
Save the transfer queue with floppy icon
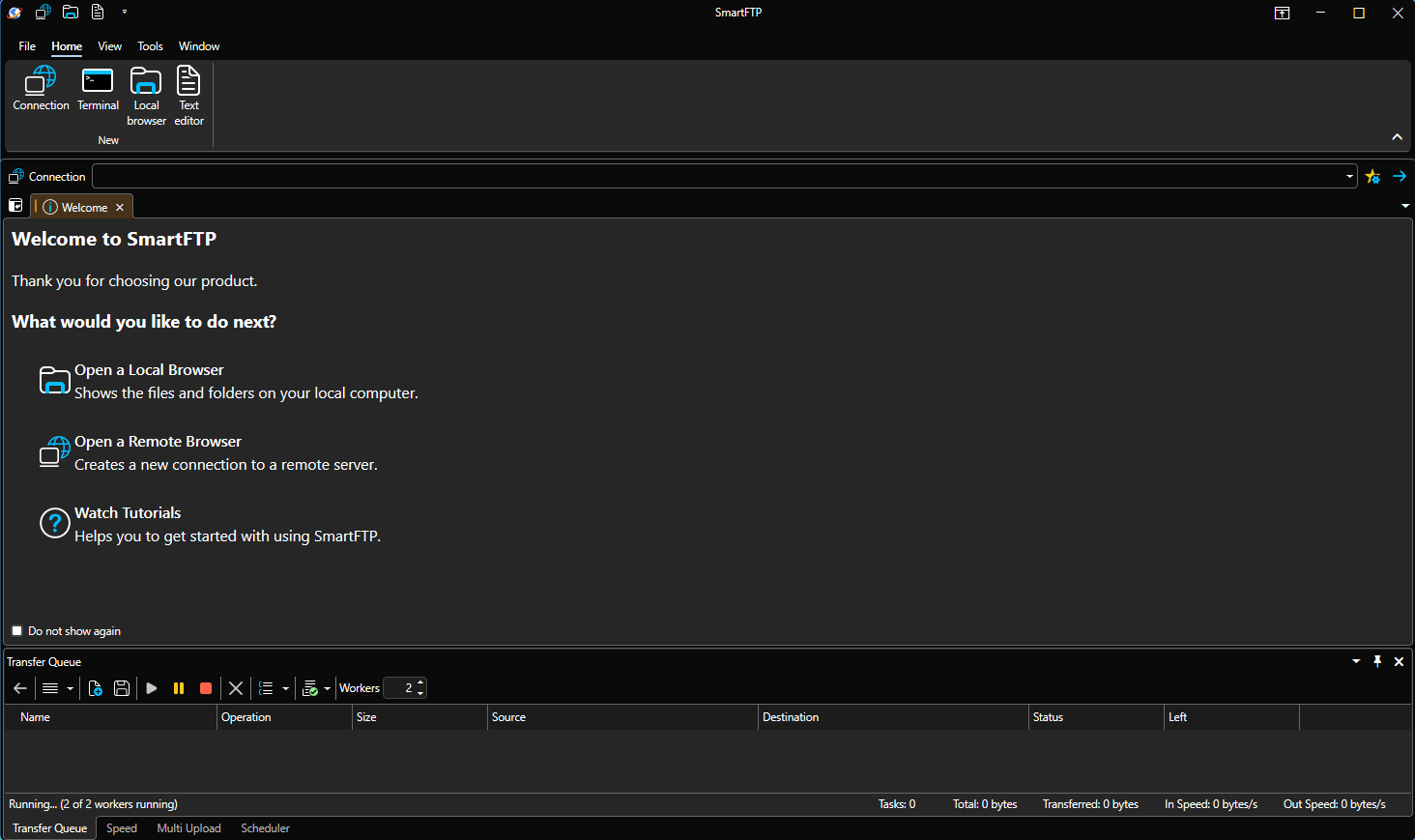pyautogui.click(x=122, y=688)
